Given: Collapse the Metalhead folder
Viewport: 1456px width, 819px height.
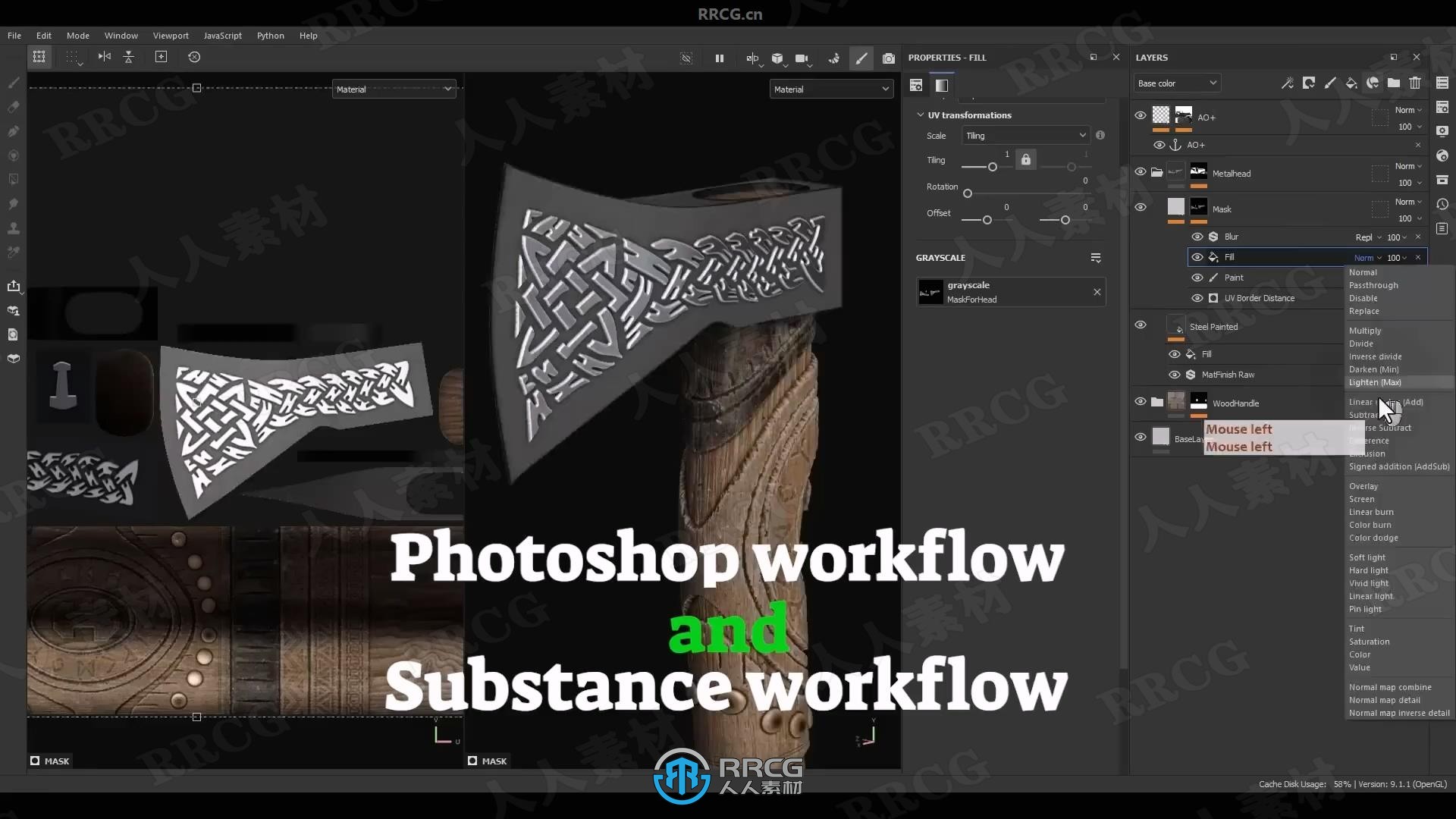Looking at the screenshot, I should click(1156, 172).
